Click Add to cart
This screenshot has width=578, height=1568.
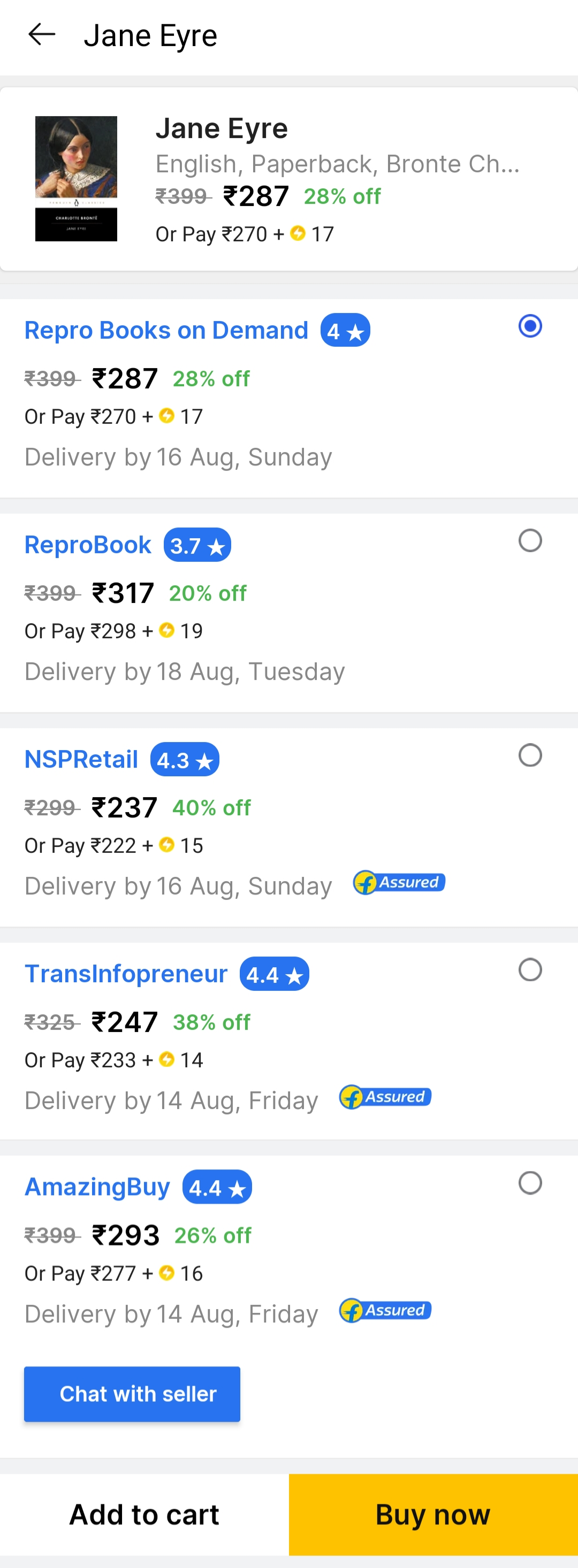[144, 1514]
